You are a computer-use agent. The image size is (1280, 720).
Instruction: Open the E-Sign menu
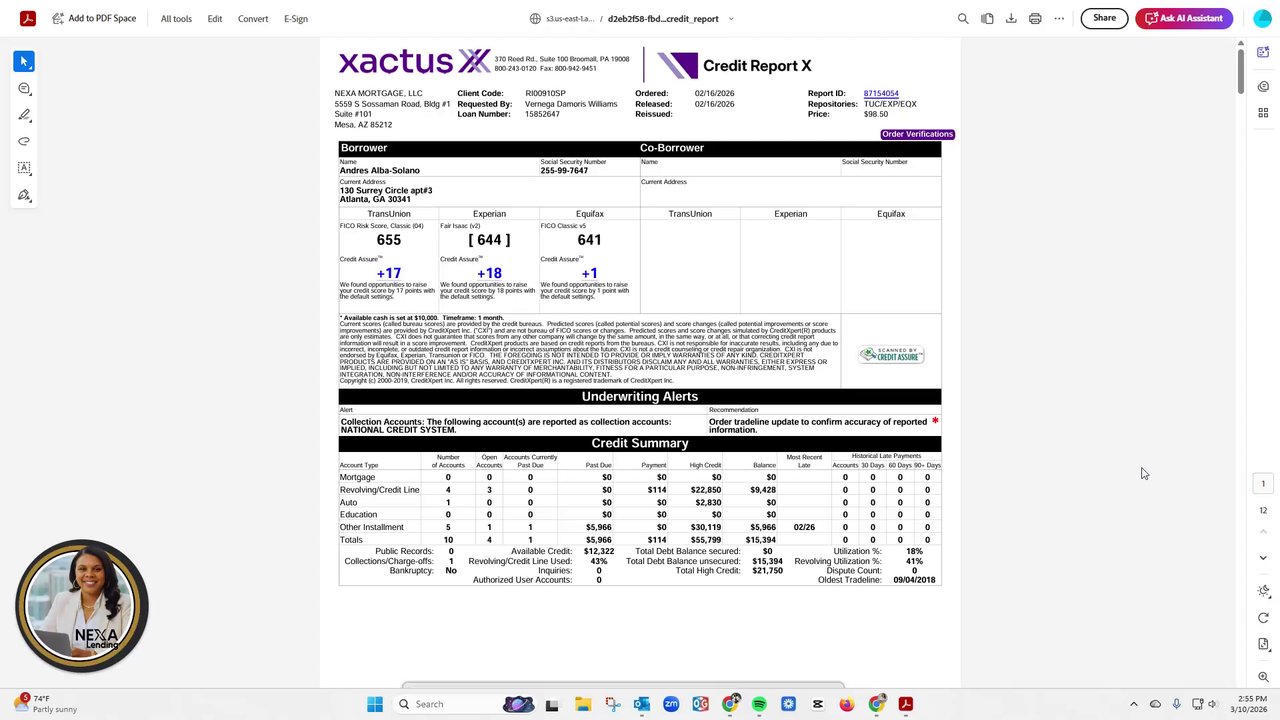(x=296, y=18)
